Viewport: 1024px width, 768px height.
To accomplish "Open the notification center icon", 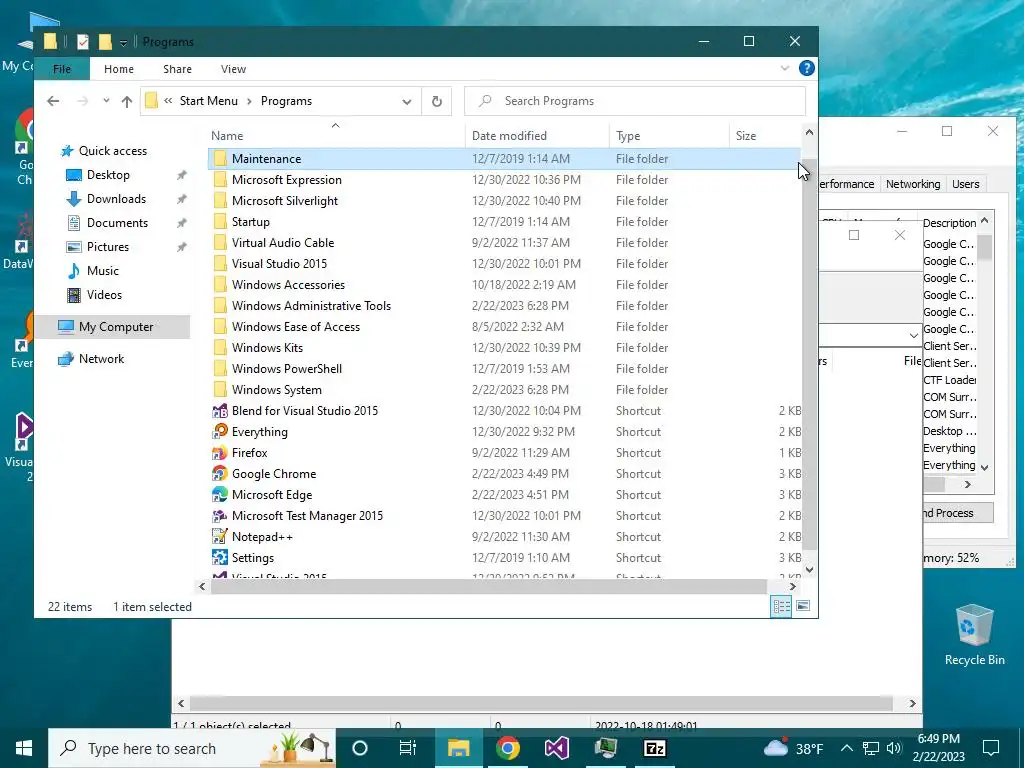I will [991, 748].
